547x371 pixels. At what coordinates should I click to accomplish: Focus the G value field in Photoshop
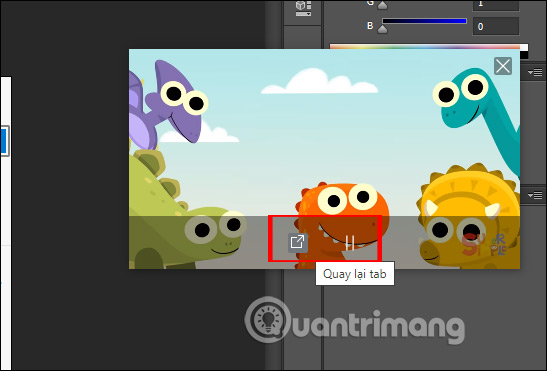[x=496, y=4]
